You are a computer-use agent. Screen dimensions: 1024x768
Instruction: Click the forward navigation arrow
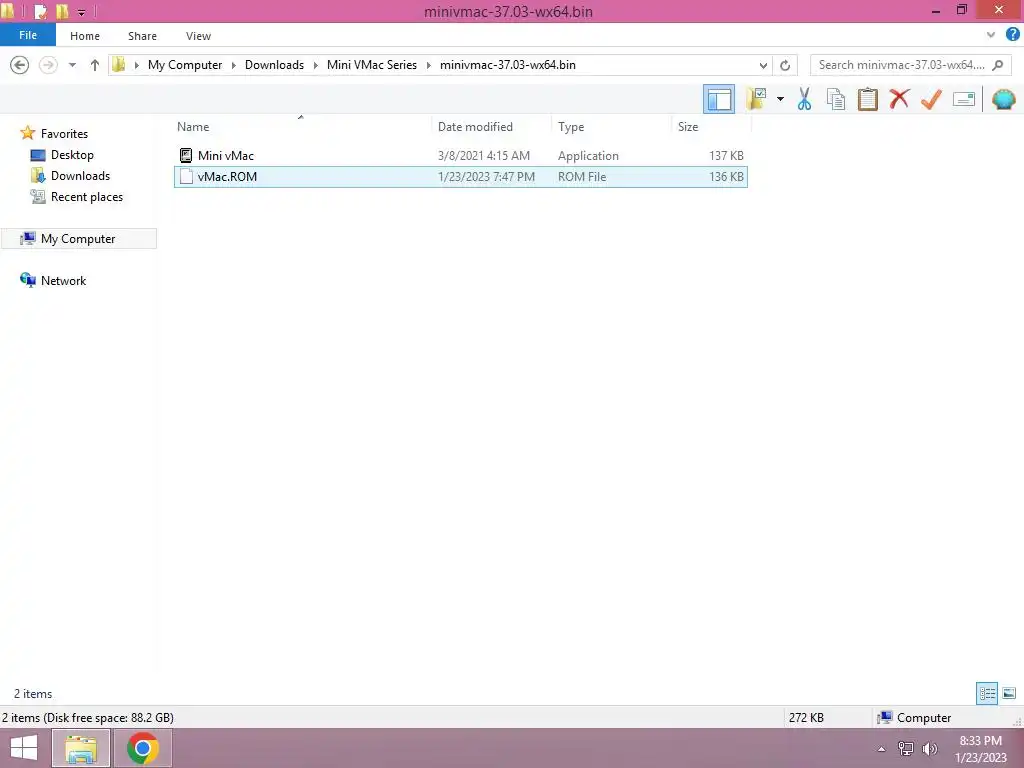pyautogui.click(x=48, y=65)
